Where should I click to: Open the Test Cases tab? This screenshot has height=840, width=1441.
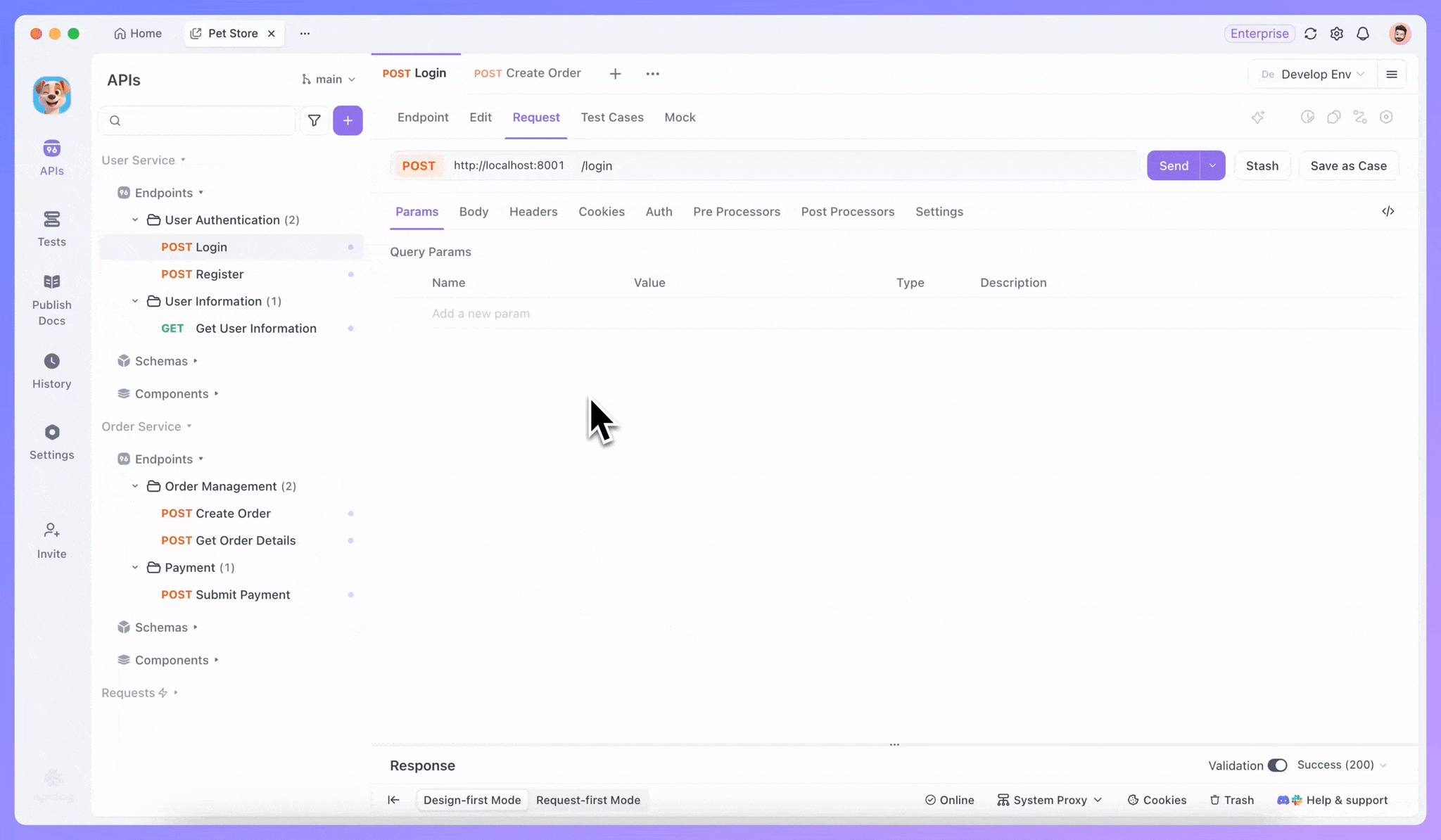point(611,117)
